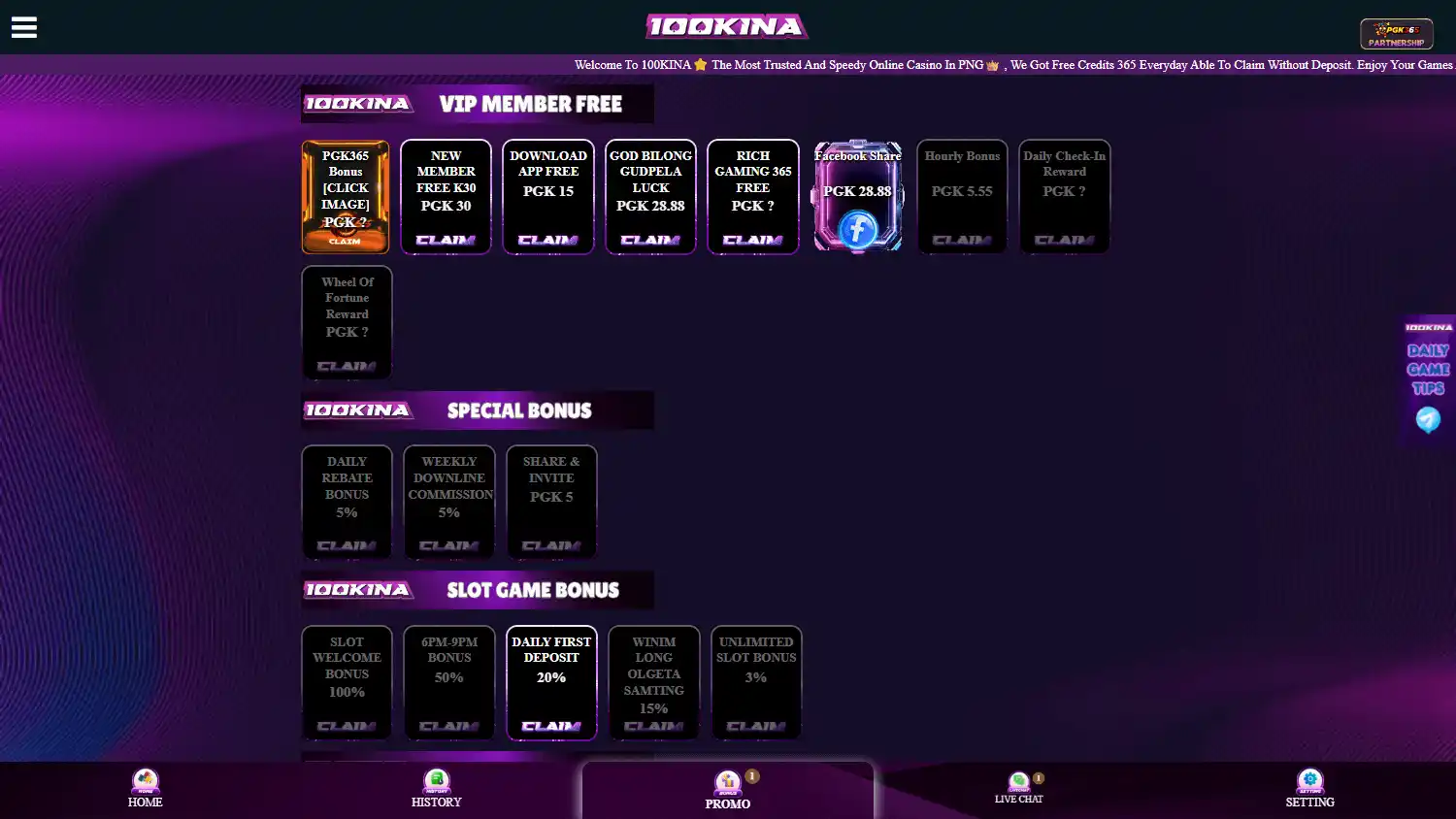The width and height of the screenshot is (1456, 819).
Task: Select the Daily Rebate Bonus 5% card
Action: tap(347, 503)
